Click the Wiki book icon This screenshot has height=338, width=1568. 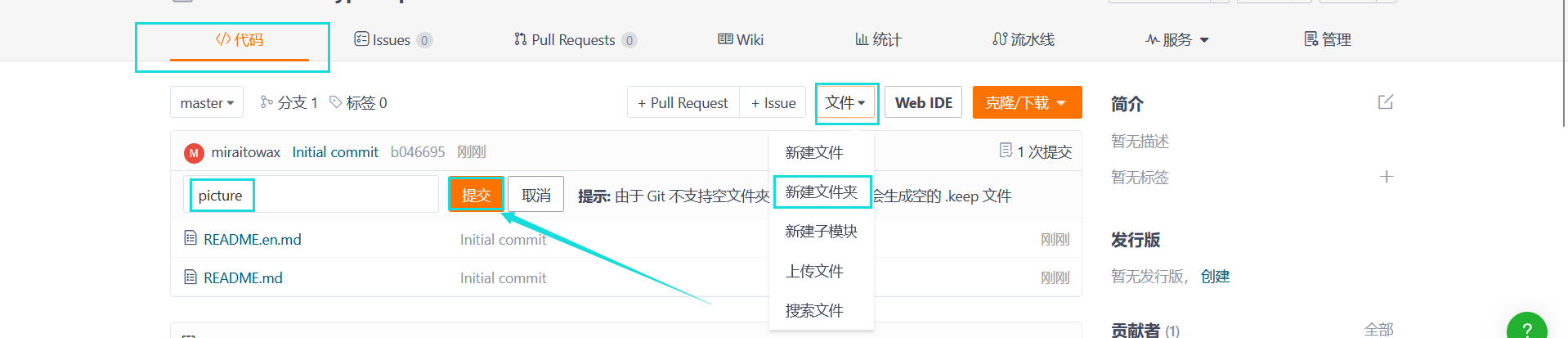725,39
